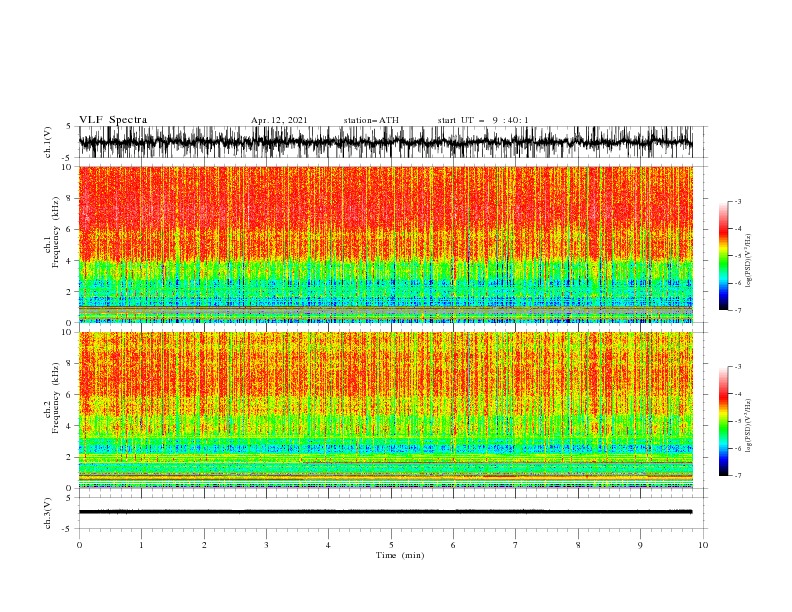
Task: Click the "6" tick on the Time axis
Action: pyautogui.click(x=453, y=545)
